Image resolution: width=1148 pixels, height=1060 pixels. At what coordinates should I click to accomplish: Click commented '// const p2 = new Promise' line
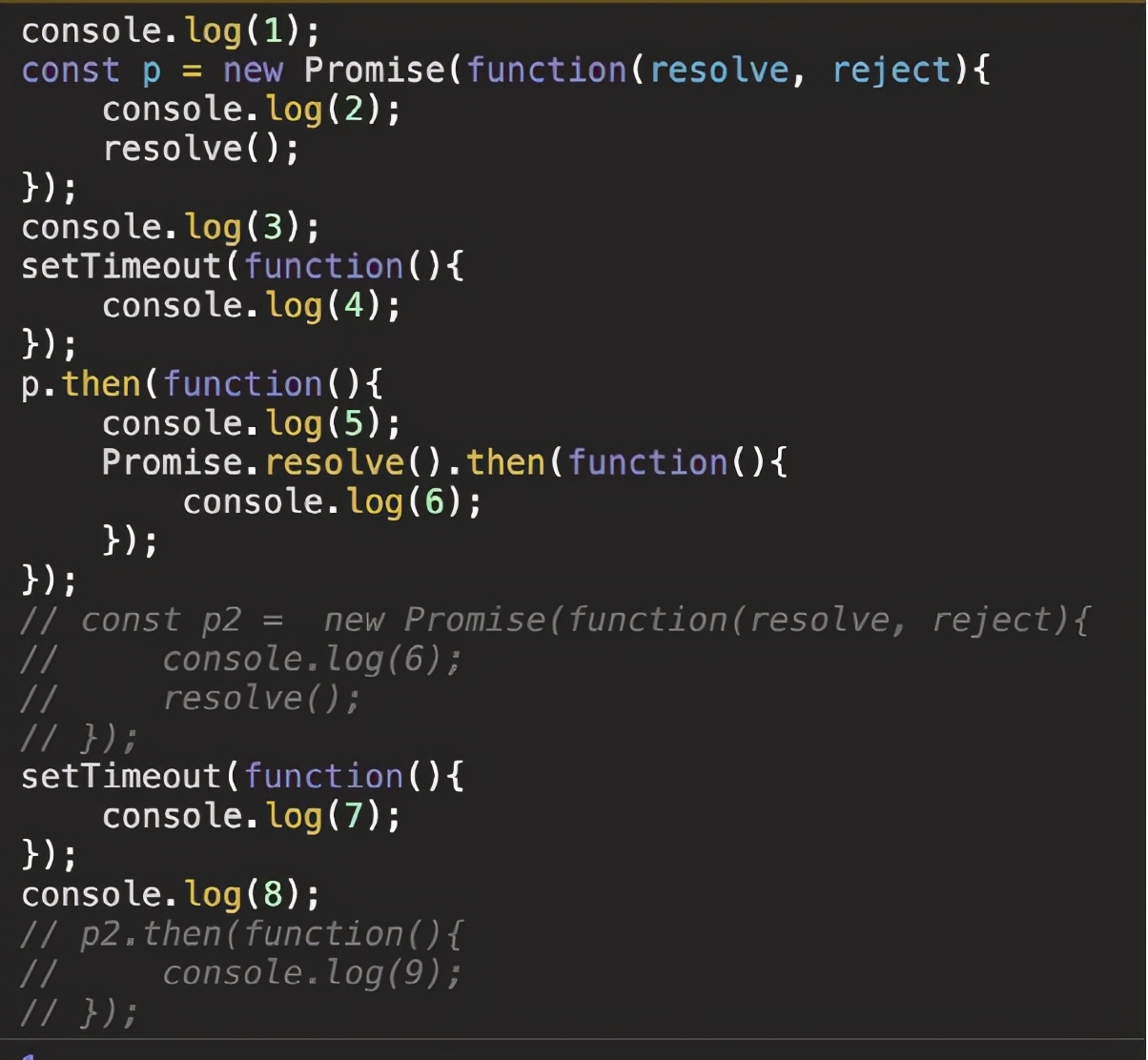click(555, 621)
